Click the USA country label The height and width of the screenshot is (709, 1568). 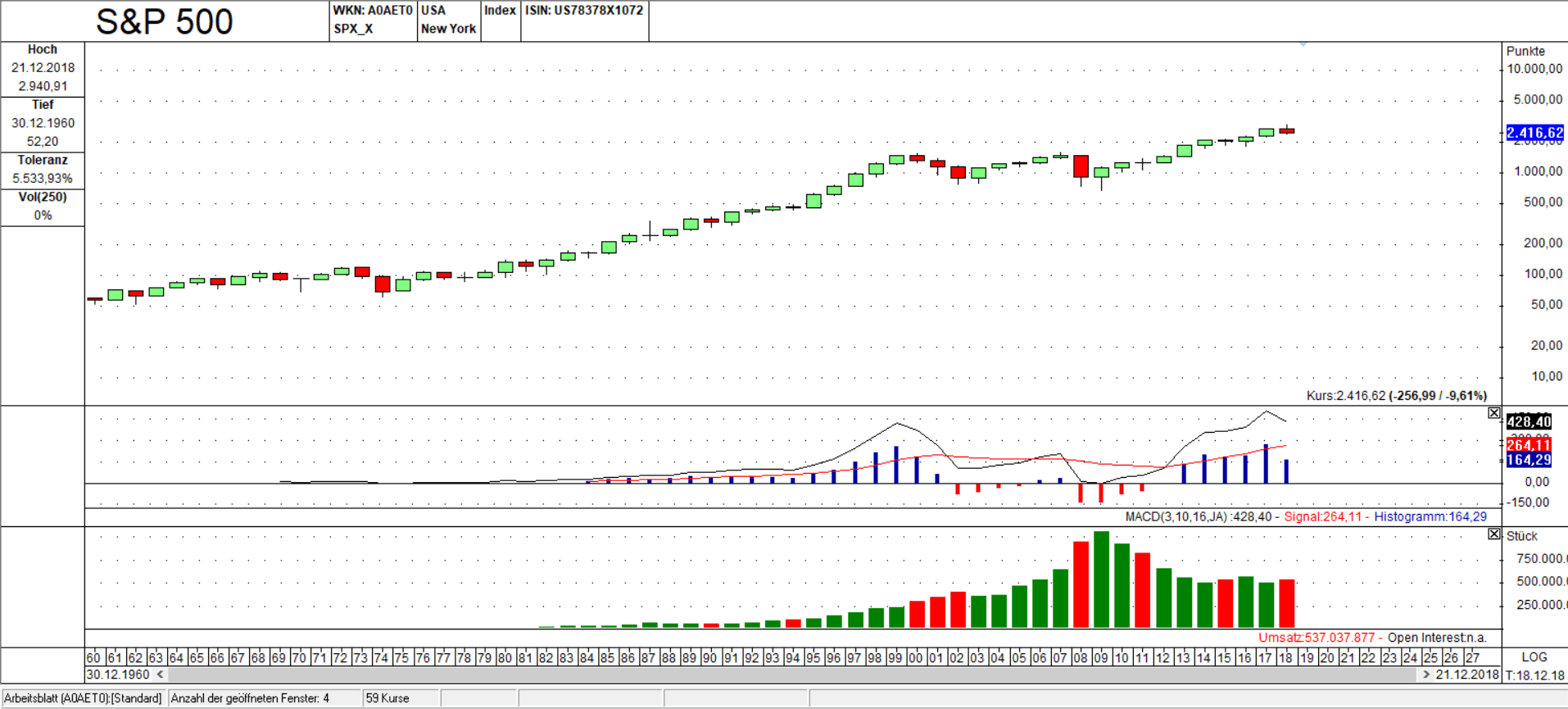click(433, 11)
